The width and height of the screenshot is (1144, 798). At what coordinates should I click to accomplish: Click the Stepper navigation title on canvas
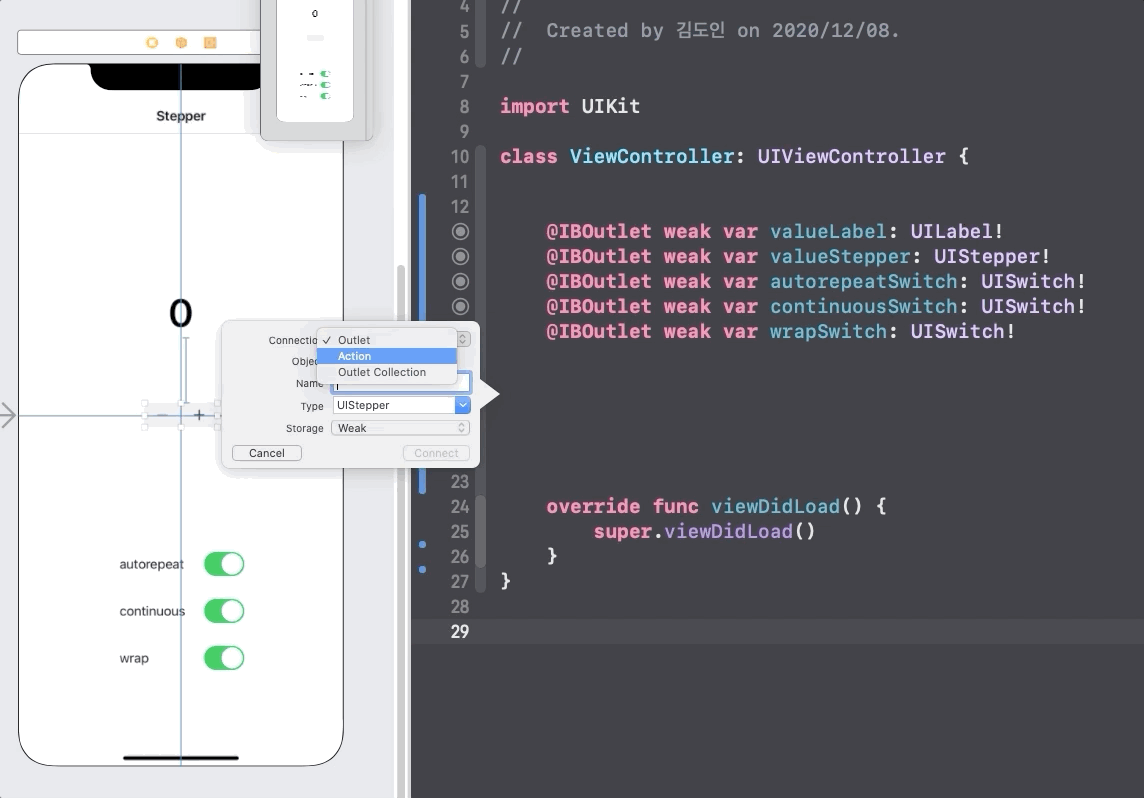pyautogui.click(x=181, y=116)
